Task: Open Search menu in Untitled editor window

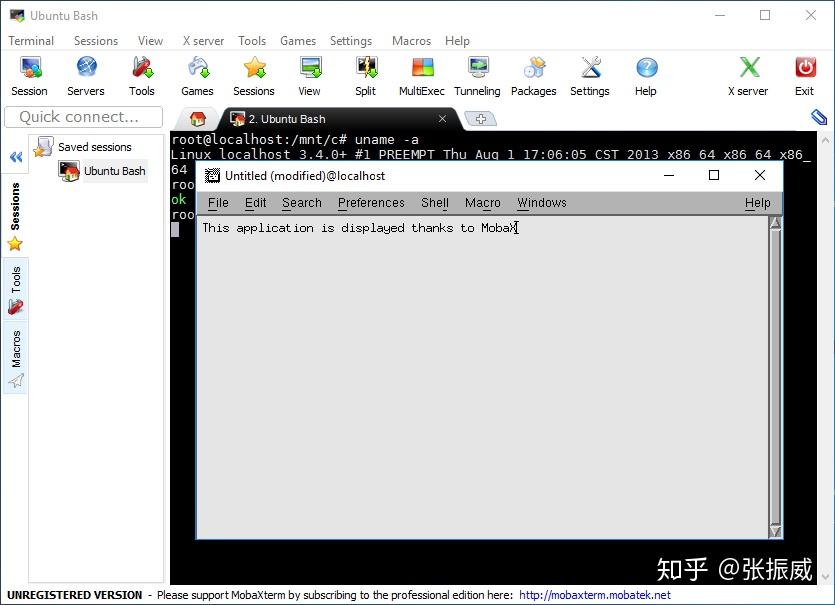Action: 302,203
